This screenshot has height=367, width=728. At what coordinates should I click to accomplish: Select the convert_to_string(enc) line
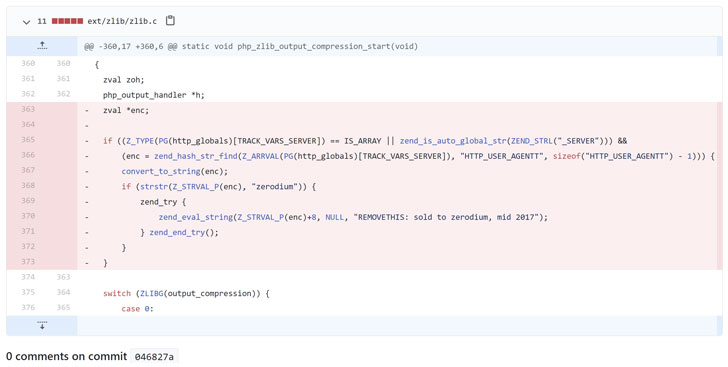coord(175,171)
